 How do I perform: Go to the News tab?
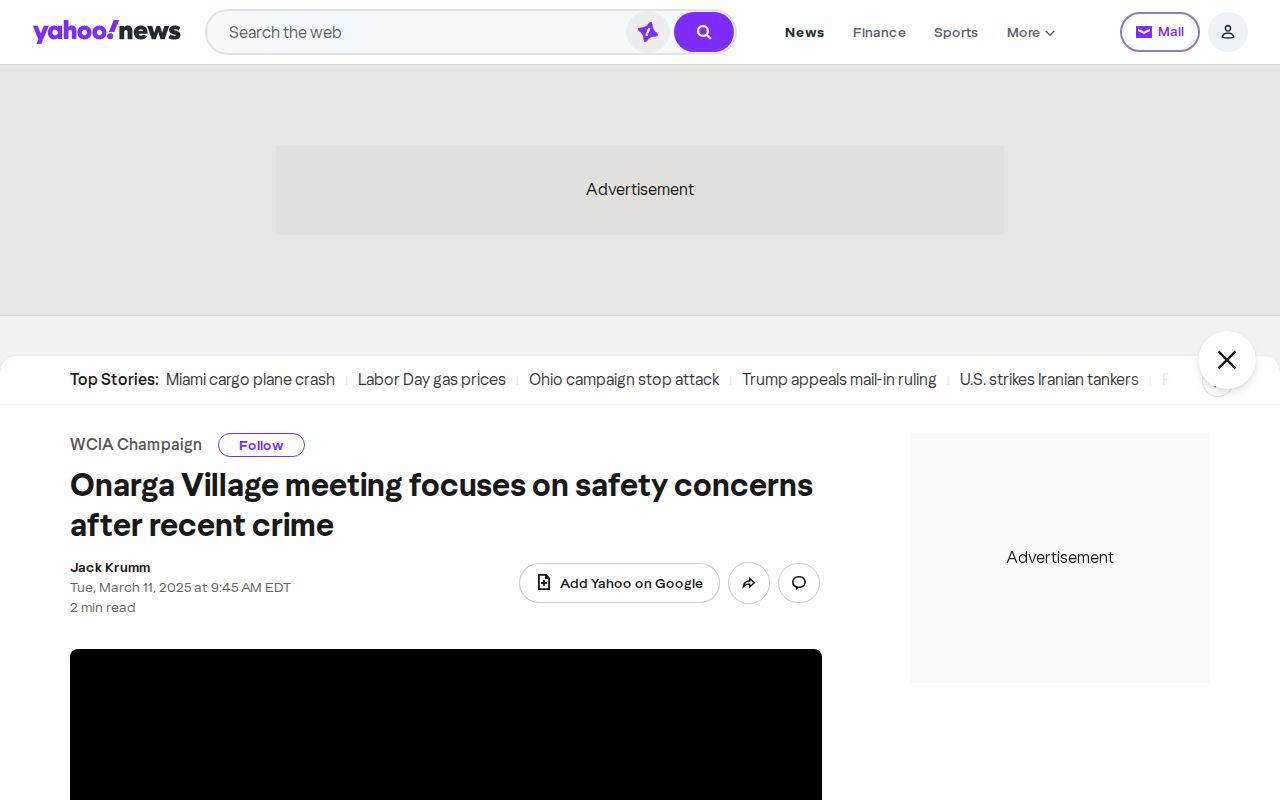coord(805,32)
